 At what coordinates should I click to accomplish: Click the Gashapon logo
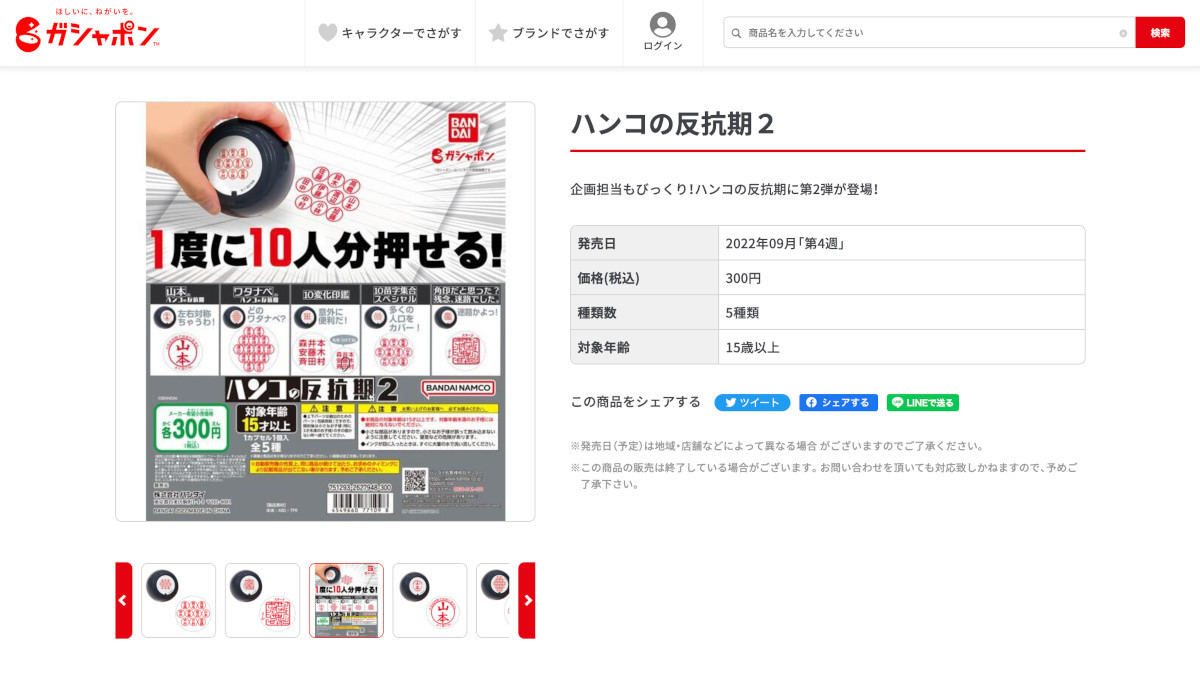(x=87, y=30)
